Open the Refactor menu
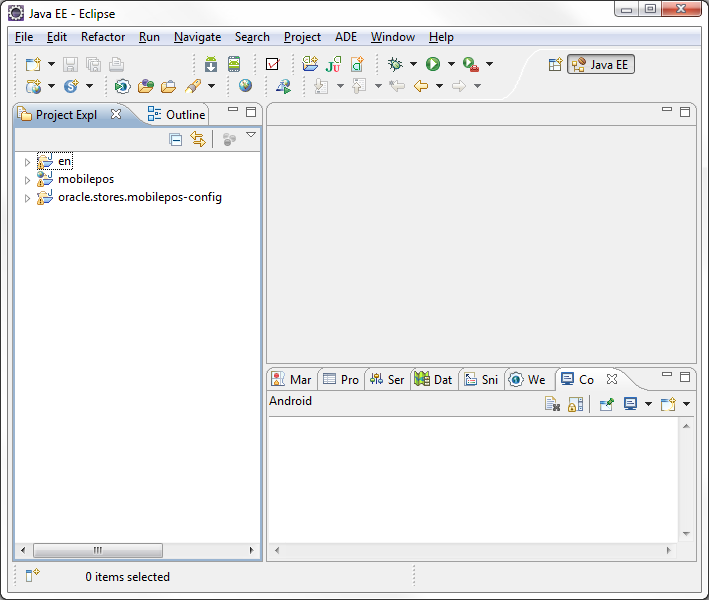The height and width of the screenshot is (600, 709). 103,37
